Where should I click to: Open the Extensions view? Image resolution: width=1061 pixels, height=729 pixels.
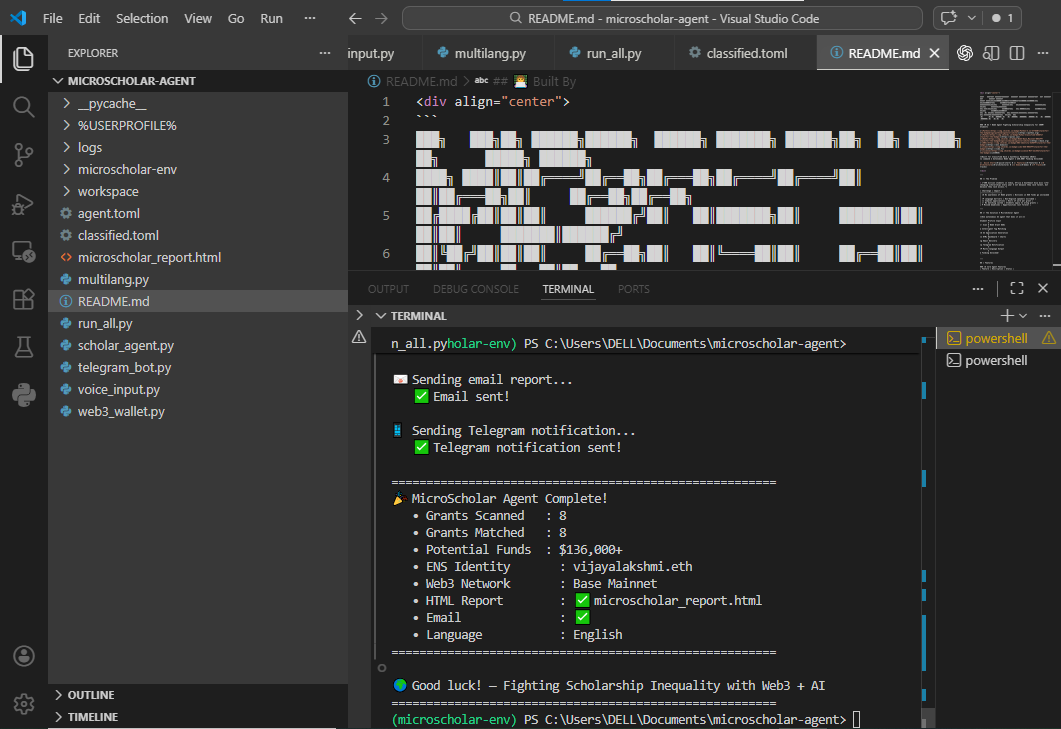click(x=24, y=299)
